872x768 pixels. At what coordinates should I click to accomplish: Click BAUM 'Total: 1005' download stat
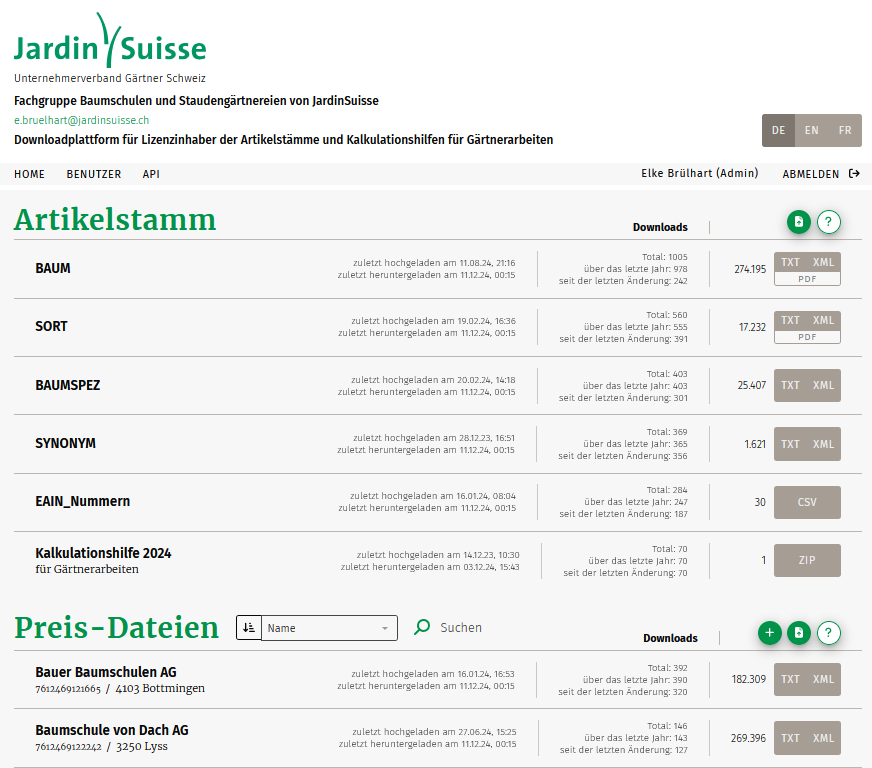(665, 257)
